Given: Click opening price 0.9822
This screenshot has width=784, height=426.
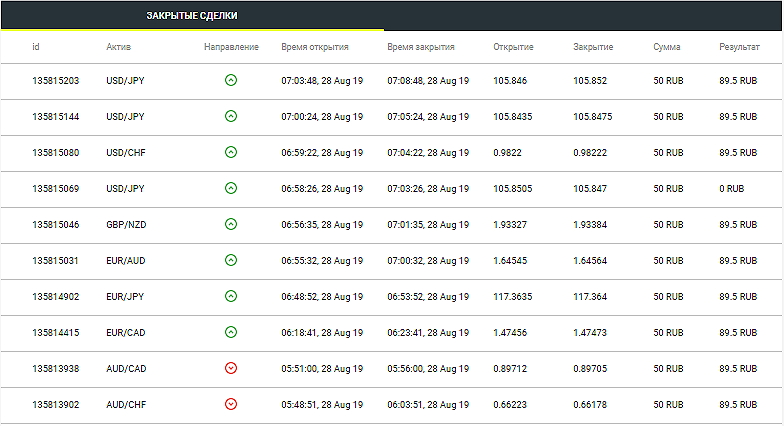Looking at the screenshot, I should click(507, 152).
